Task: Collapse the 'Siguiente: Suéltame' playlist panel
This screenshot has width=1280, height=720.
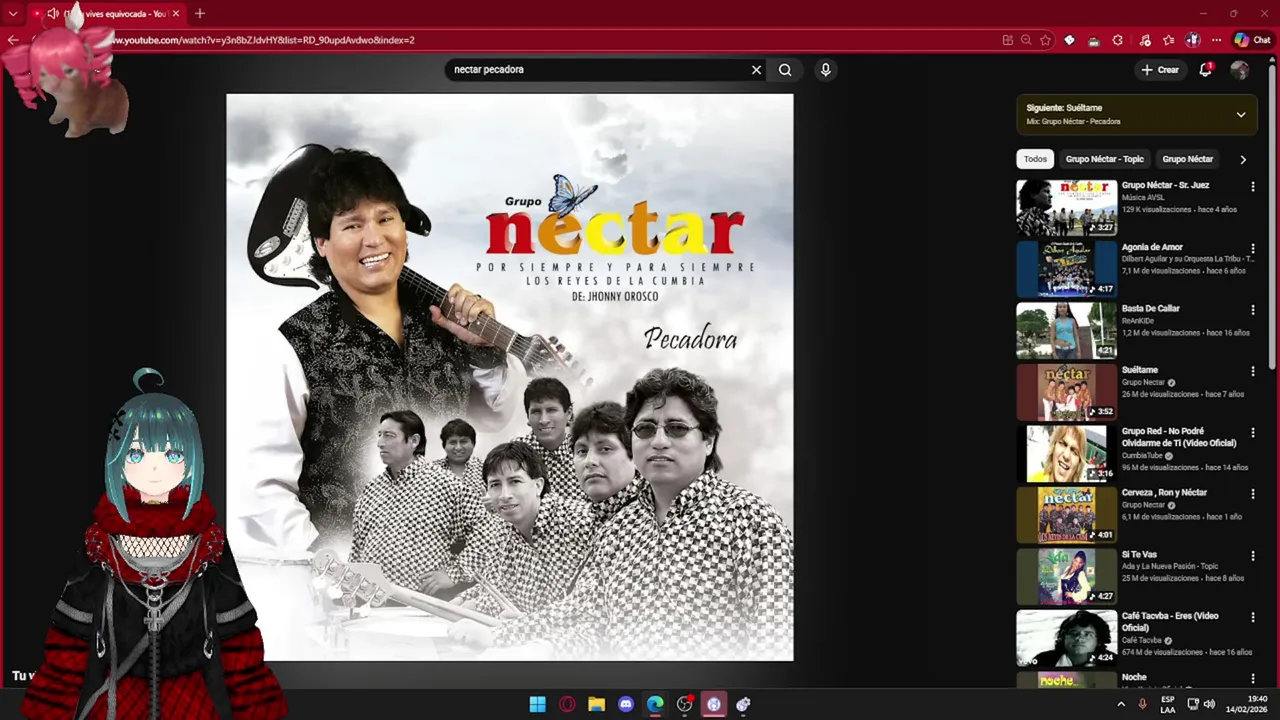Action: tap(1241, 115)
